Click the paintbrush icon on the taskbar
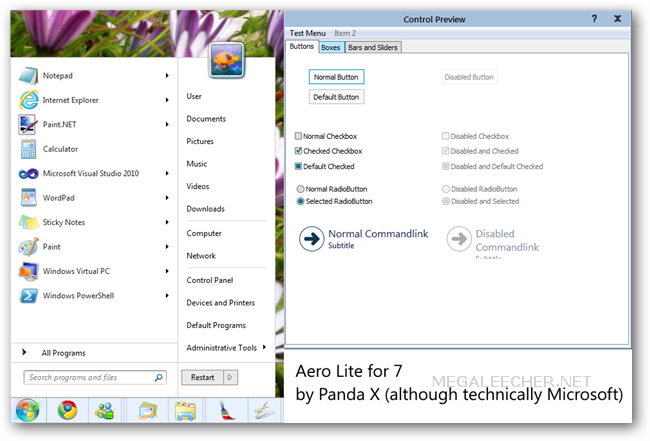 coord(227,411)
